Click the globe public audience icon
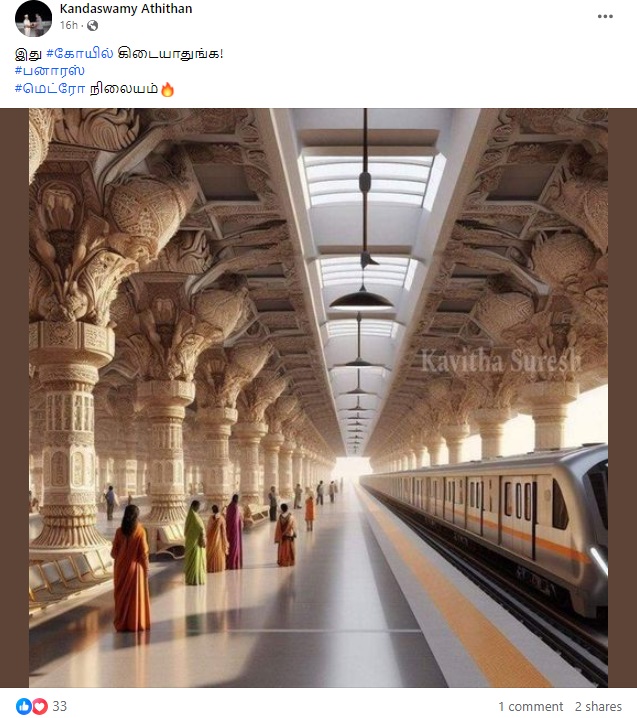The image size is (637, 718). (93, 26)
